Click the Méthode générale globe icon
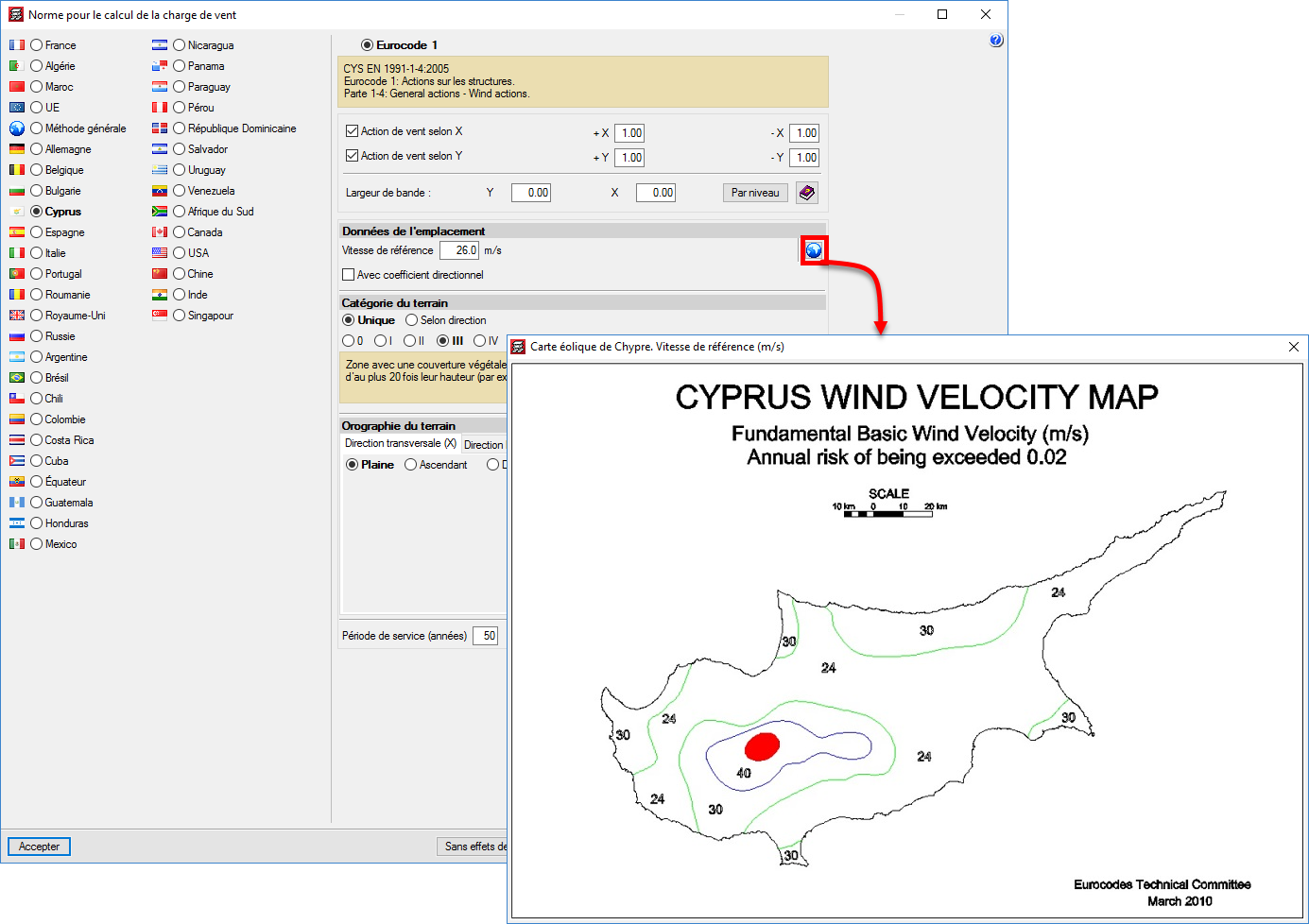1309x924 pixels. [x=17, y=128]
